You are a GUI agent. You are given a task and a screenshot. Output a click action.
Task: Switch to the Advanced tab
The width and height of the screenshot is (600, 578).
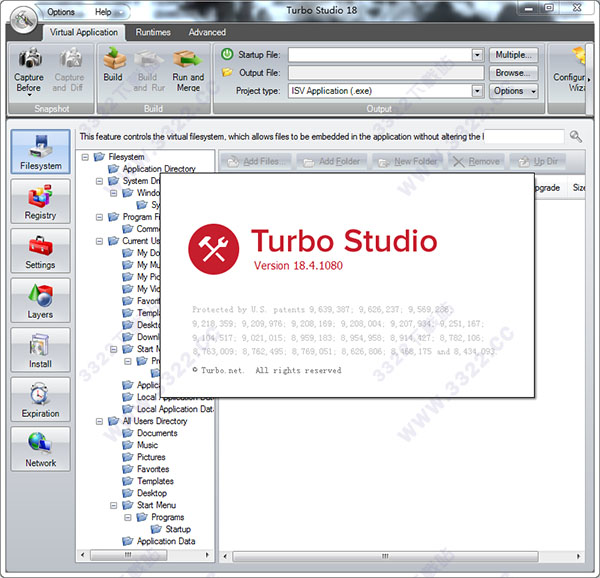coord(207,32)
